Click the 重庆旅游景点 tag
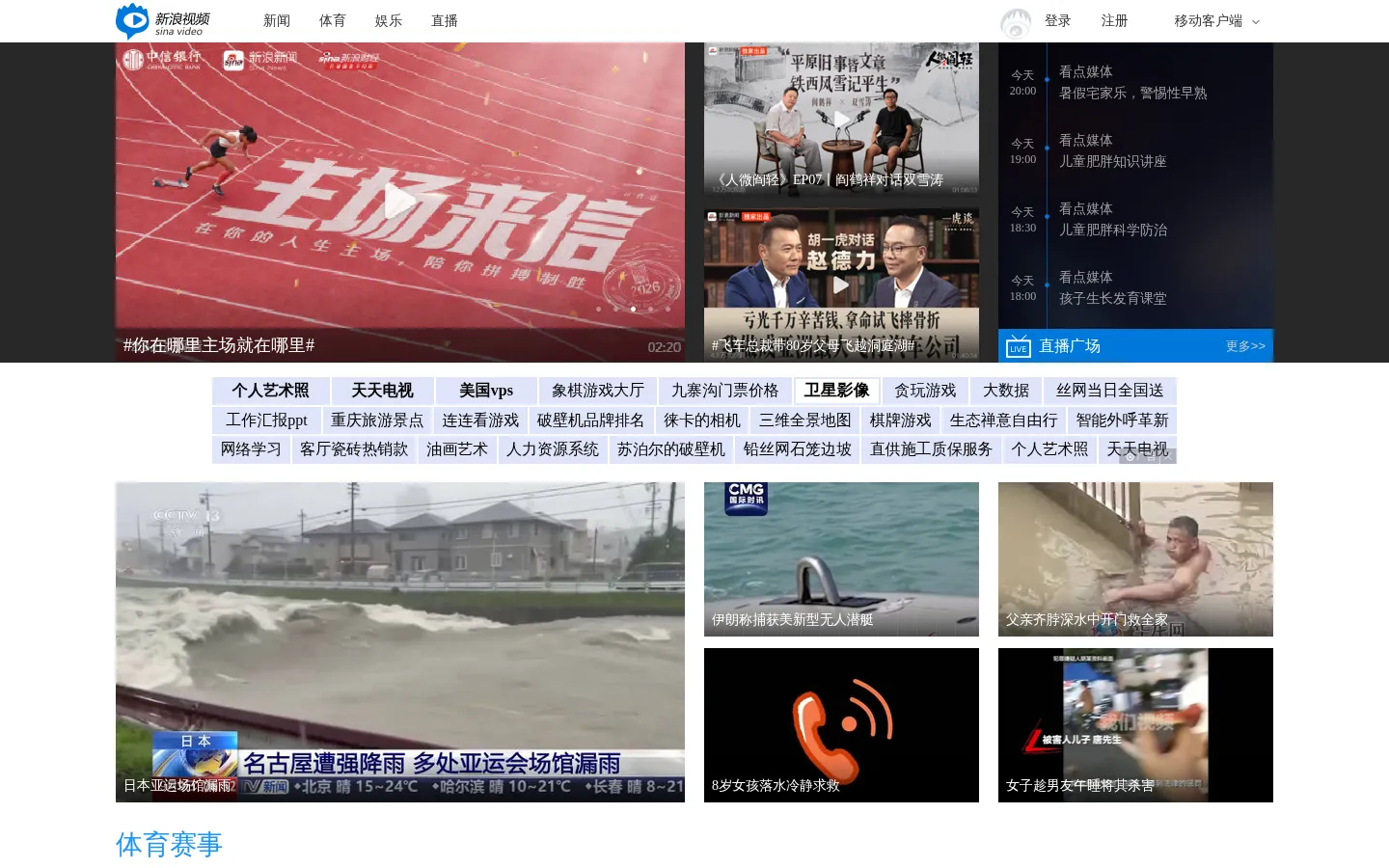The image size is (1389, 868). coord(377,420)
